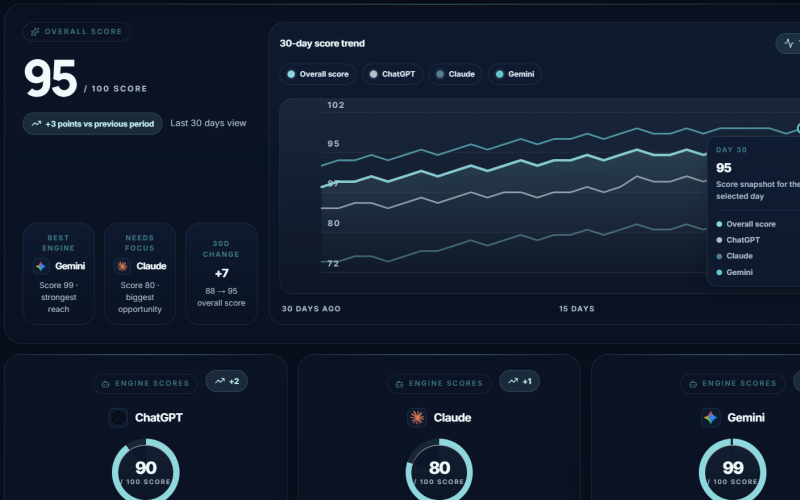Click the Day 30 data point marker
800x500 pixels.
pos(797,128)
